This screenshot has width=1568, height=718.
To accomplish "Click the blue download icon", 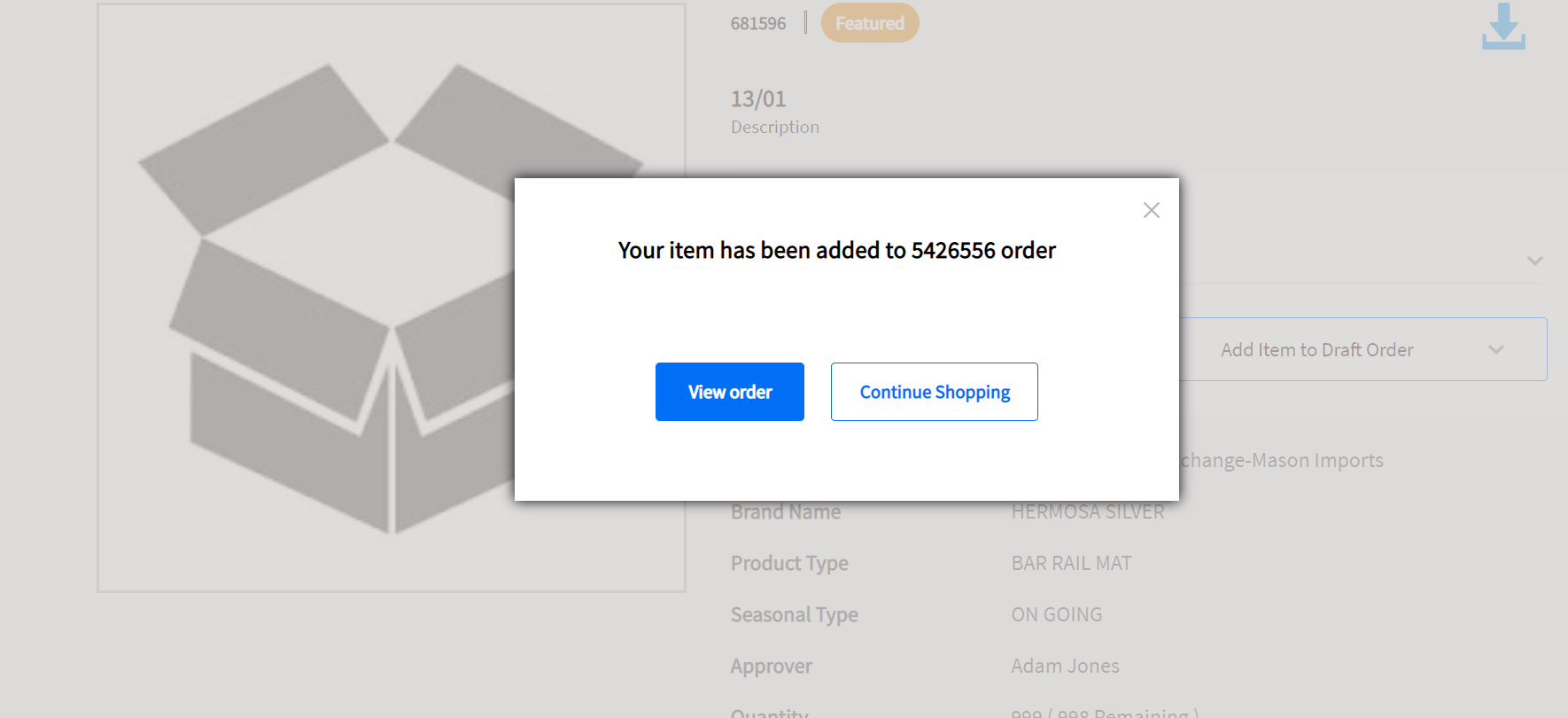I will click(1502, 27).
